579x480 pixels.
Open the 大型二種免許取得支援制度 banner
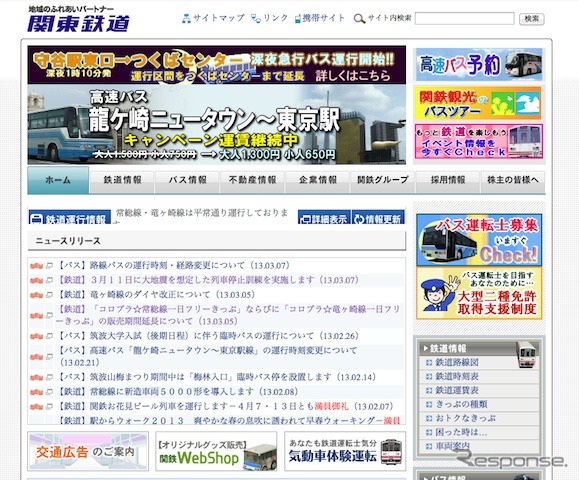pos(479,293)
